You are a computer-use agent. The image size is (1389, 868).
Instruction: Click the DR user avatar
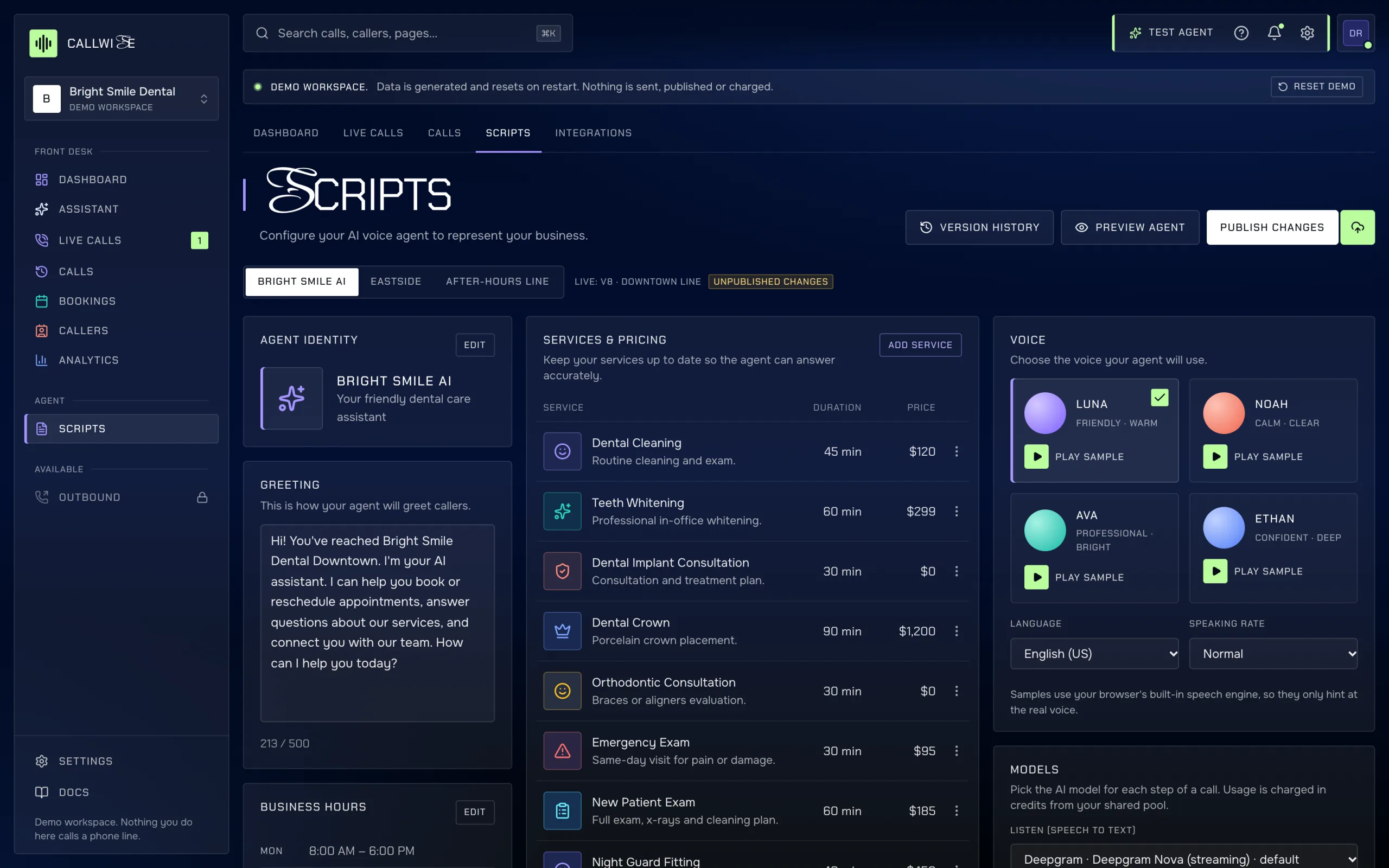tap(1356, 33)
